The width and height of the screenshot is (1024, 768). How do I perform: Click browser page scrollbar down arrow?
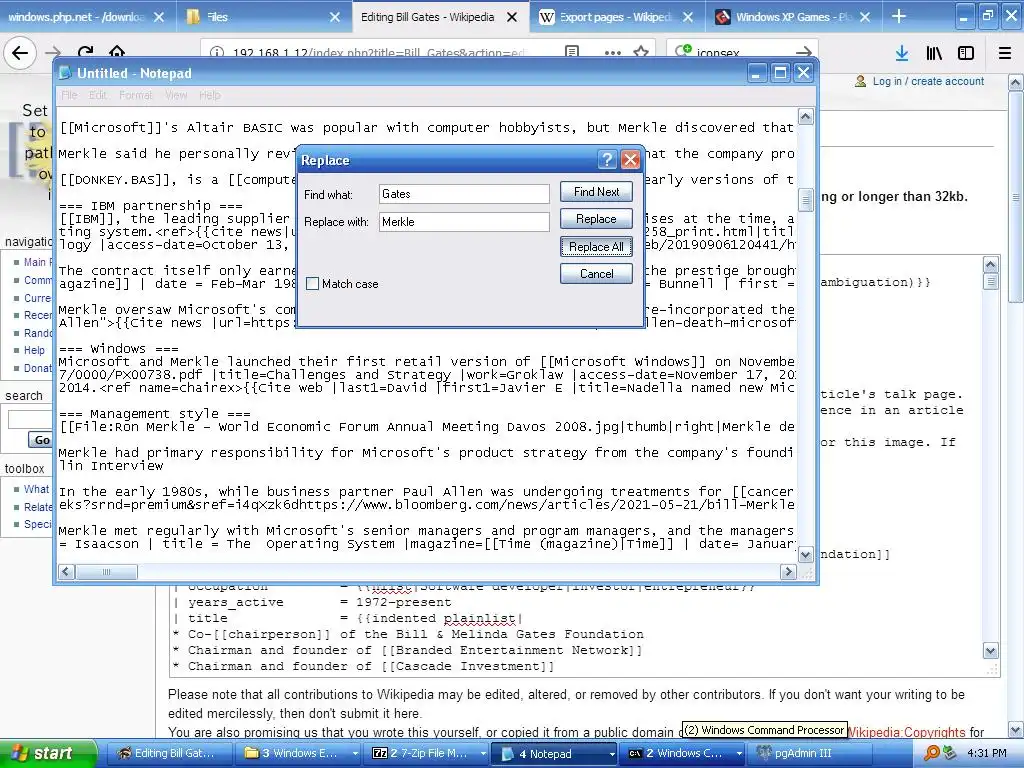point(1016,729)
